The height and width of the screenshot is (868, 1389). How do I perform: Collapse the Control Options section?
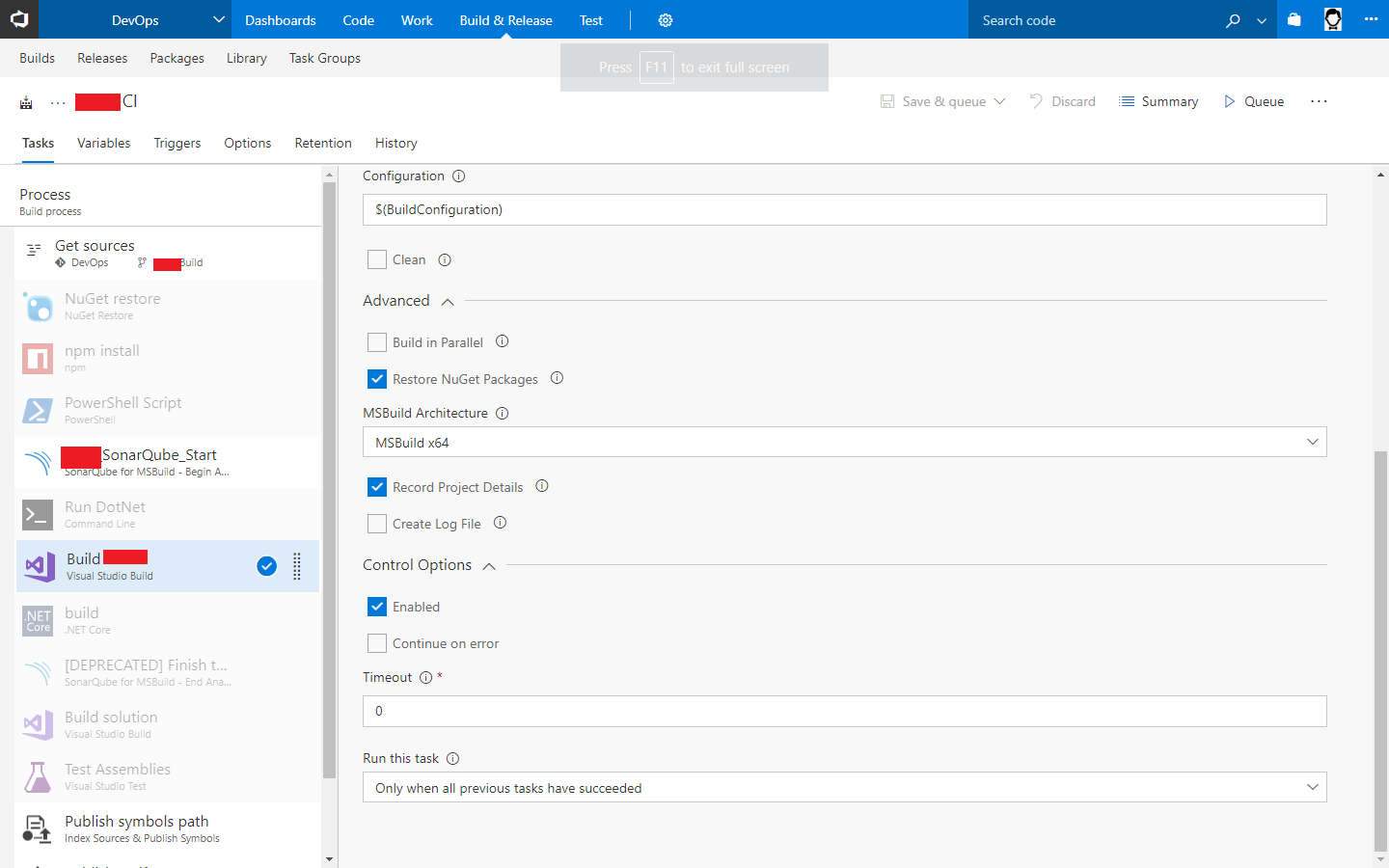pos(489,566)
